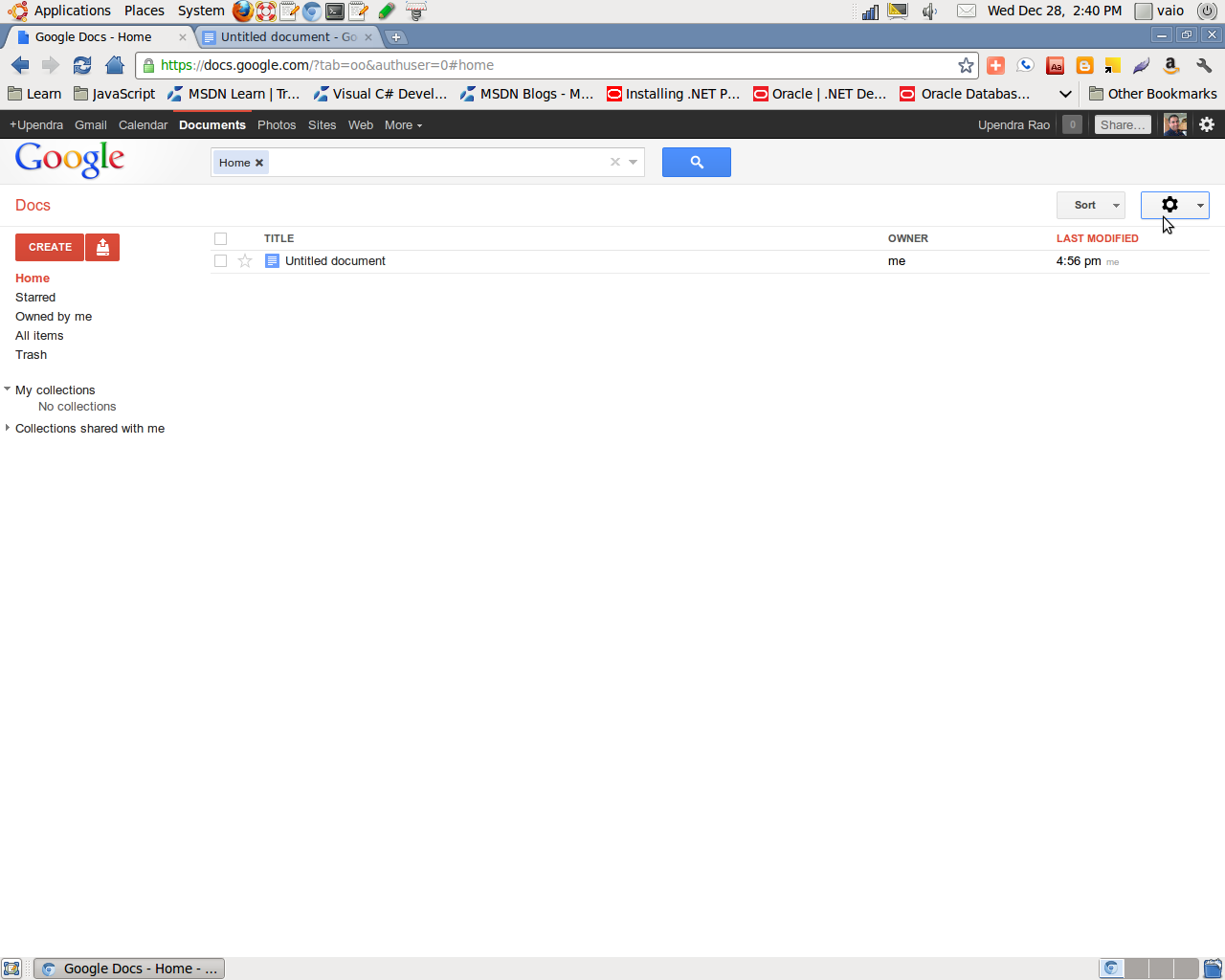
Task: Open the Places menu
Action: coord(145,11)
